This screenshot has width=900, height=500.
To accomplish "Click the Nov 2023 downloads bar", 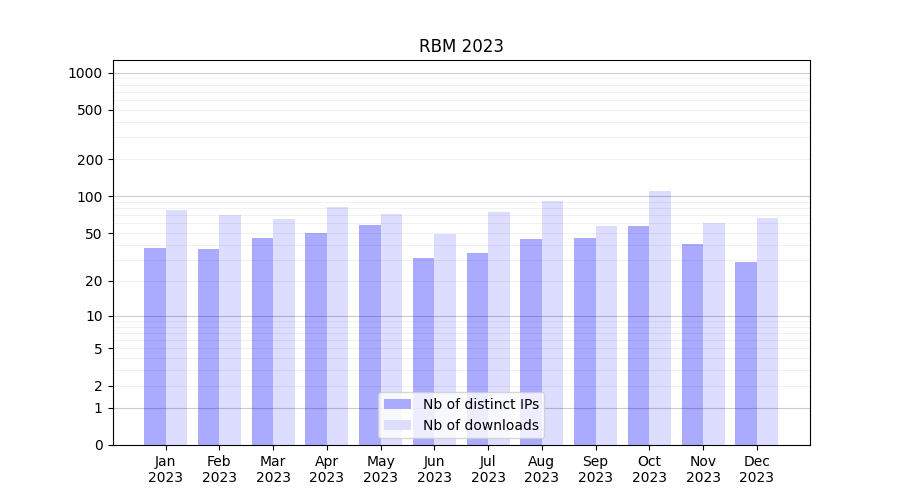I will (714, 333).
